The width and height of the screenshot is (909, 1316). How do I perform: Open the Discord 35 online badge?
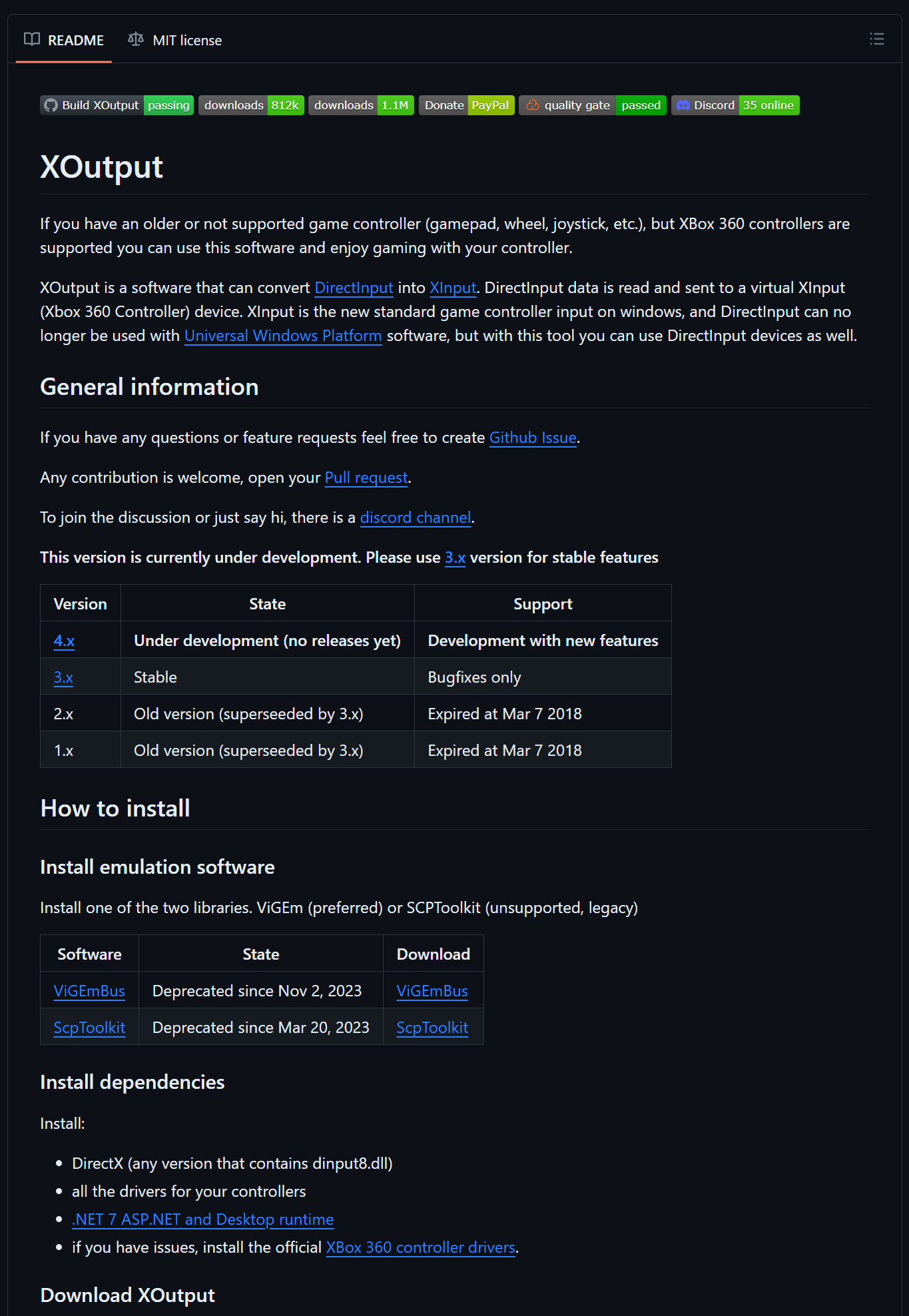(x=735, y=105)
